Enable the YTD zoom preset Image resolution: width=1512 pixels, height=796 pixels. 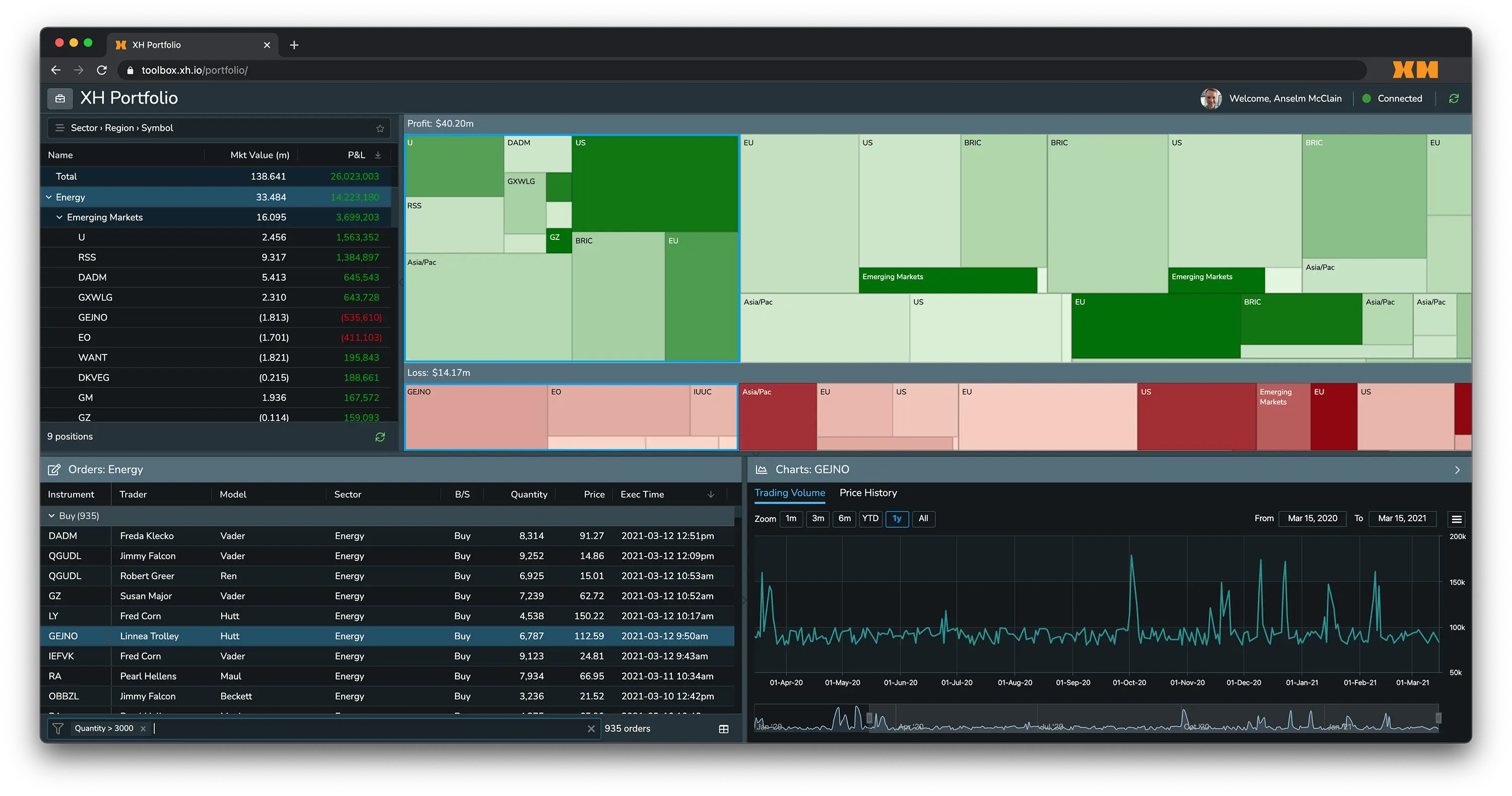tap(870, 518)
